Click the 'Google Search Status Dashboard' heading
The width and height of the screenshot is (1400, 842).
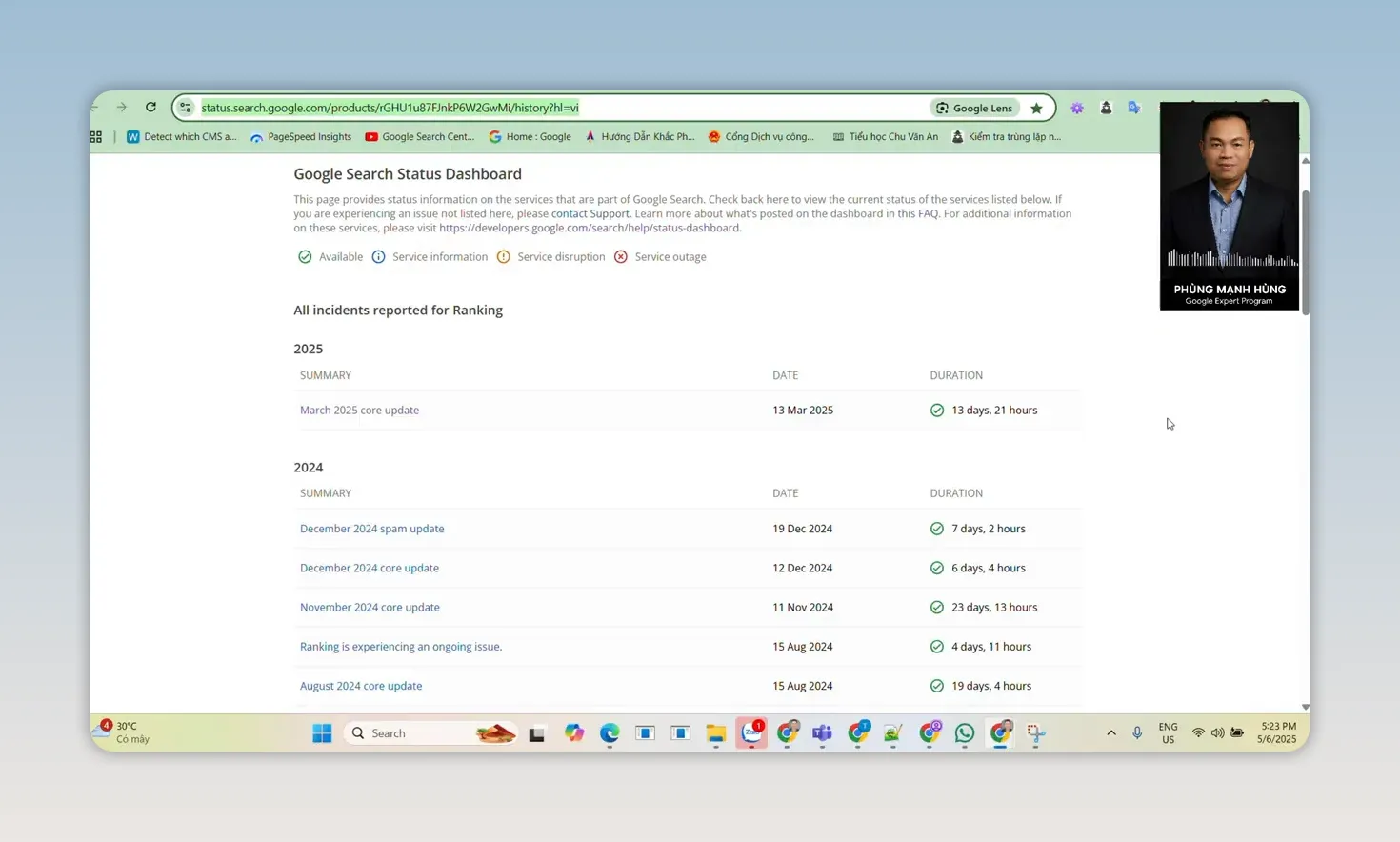click(408, 174)
